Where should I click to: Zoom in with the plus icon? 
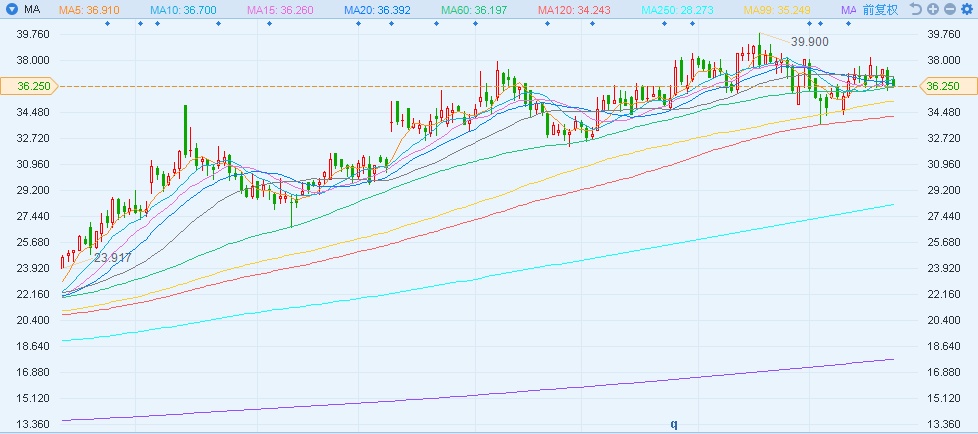click(932, 9)
